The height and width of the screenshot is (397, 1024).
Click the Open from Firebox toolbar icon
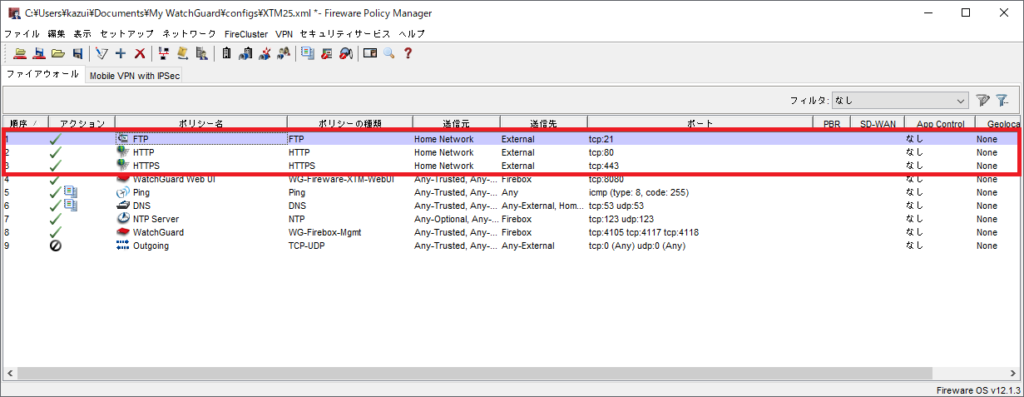20,54
